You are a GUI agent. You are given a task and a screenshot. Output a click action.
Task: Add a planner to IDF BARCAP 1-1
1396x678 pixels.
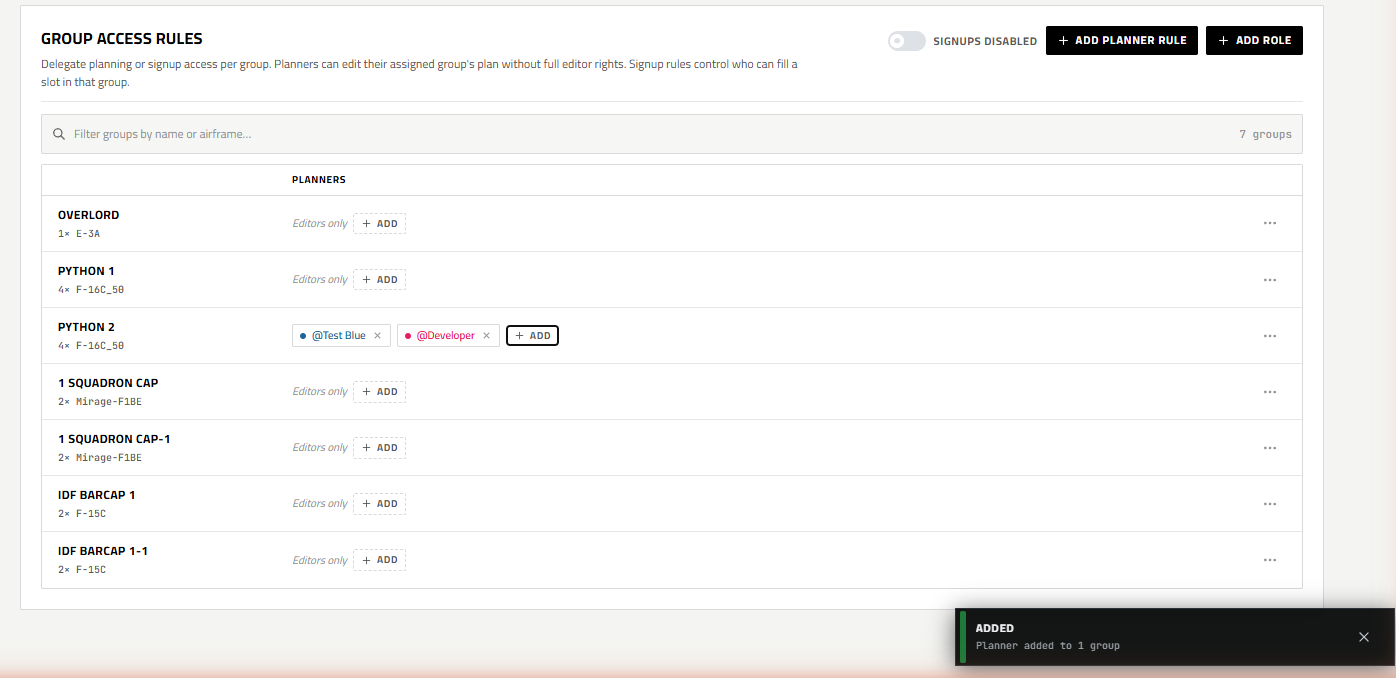[379, 560]
